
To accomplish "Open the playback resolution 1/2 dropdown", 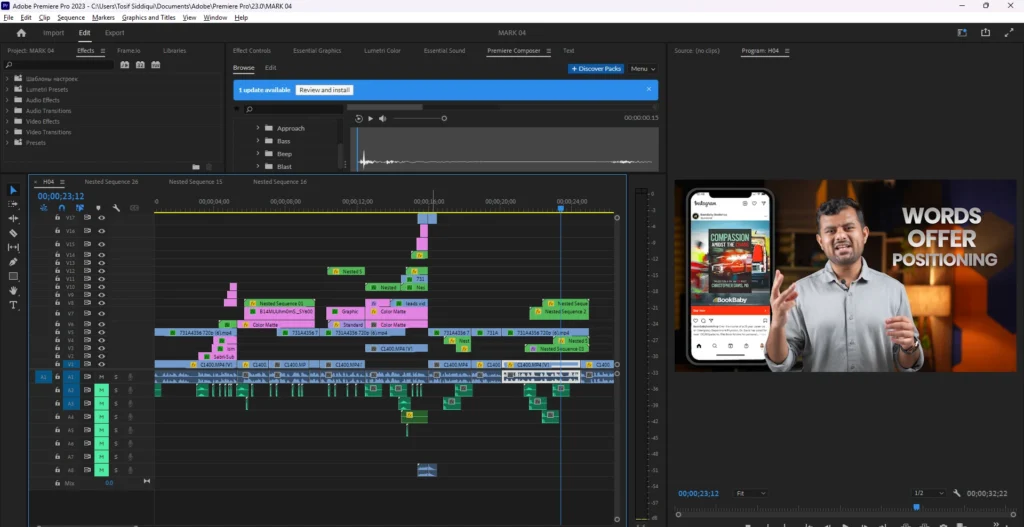I will [x=929, y=493].
